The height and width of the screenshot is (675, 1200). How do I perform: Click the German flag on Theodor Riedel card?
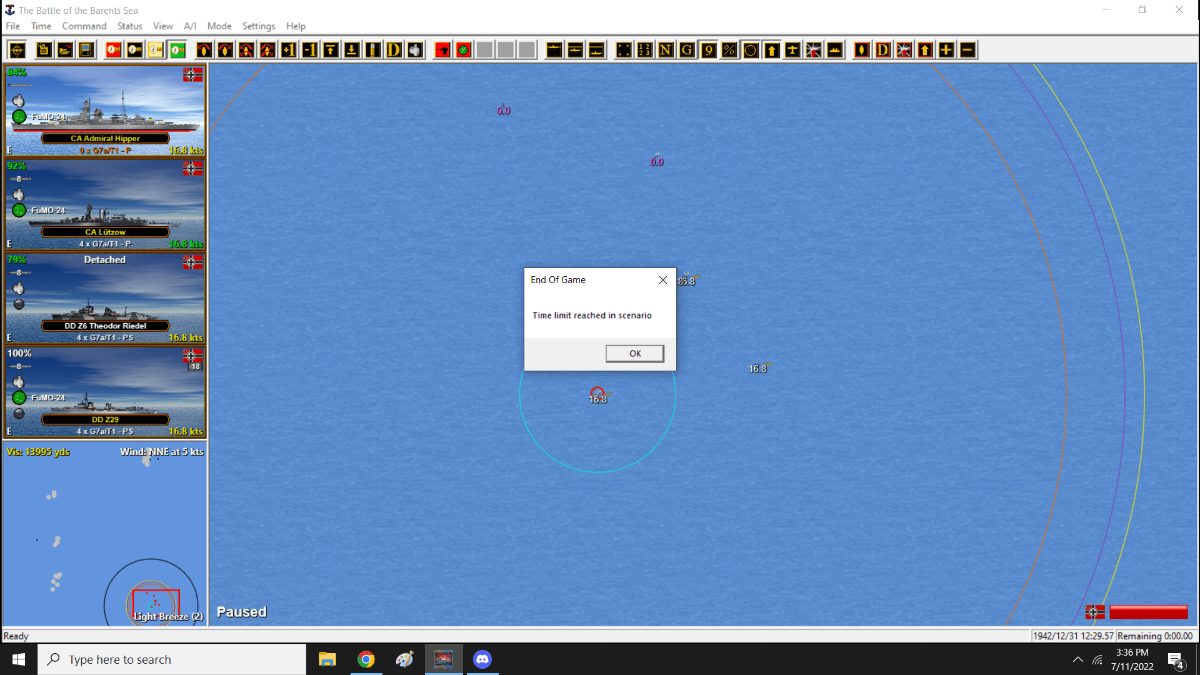pyautogui.click(x=194, y=262)
